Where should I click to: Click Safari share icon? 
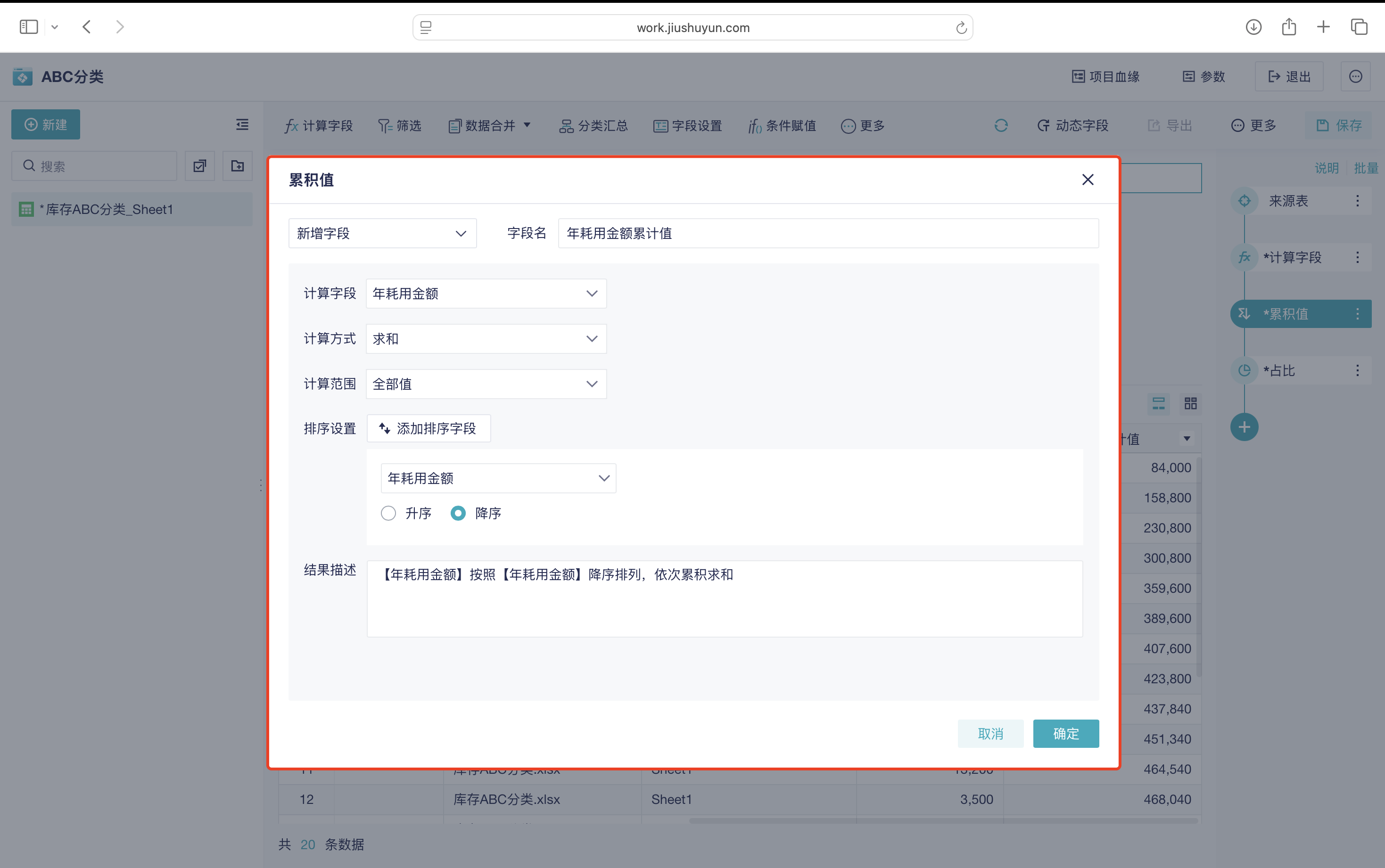click(x=1288, y=27)
